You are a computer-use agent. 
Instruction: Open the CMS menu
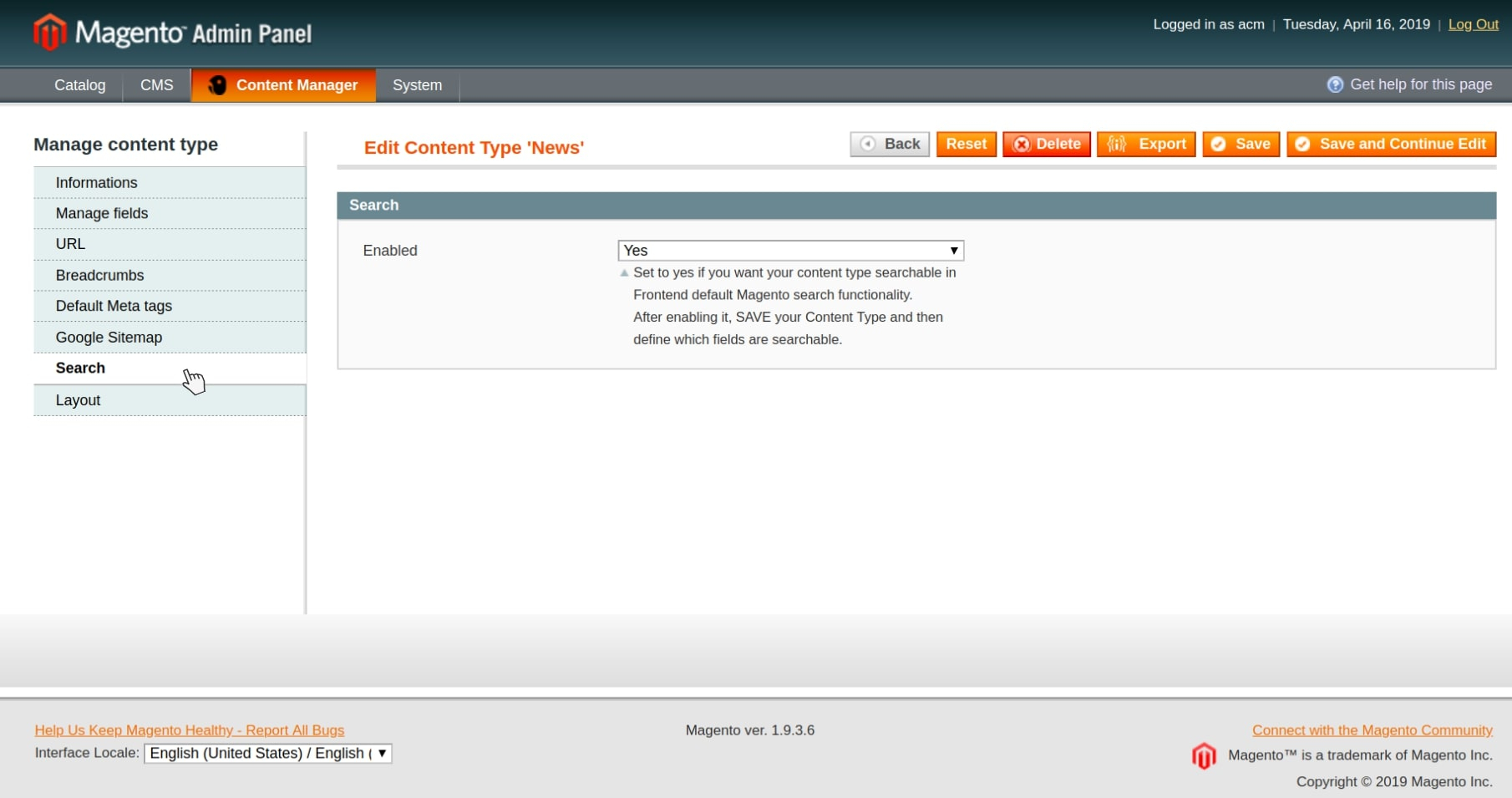[156, 85]
